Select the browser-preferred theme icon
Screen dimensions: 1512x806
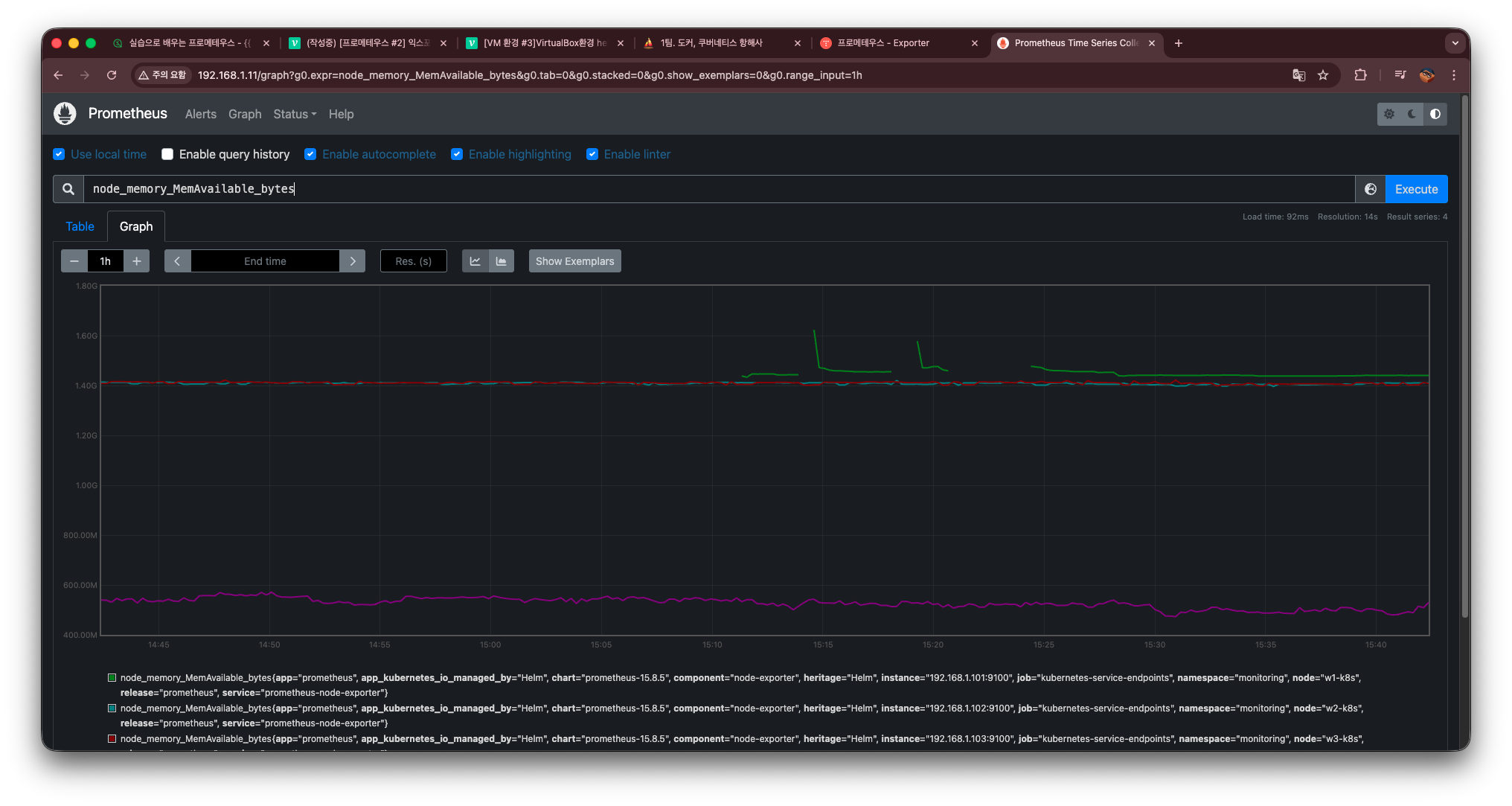(1435, 114)
